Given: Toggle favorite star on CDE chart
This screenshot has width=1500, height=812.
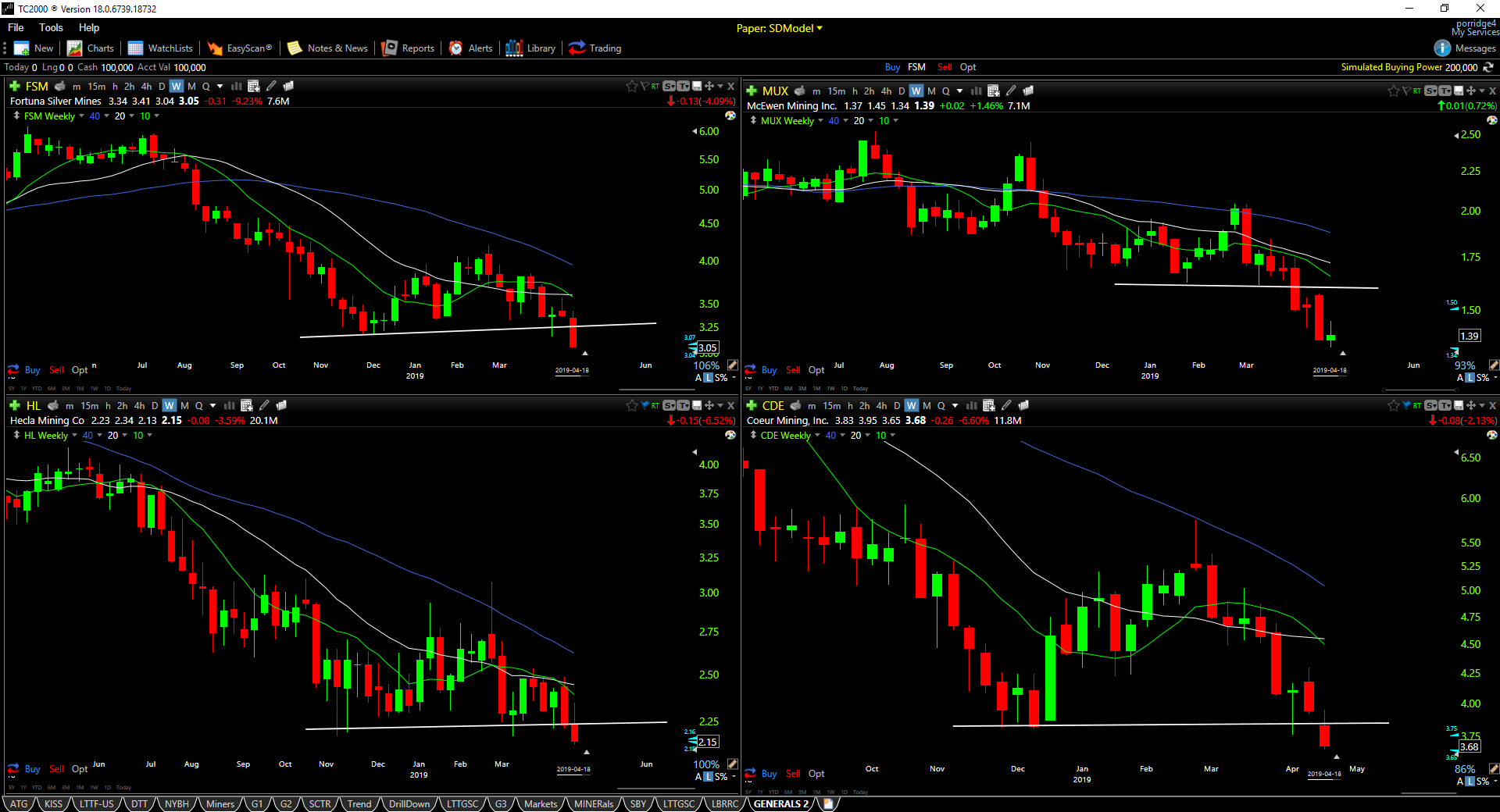Looking at the screenshot, I should pyautogui.click(x=1393, y=405).
